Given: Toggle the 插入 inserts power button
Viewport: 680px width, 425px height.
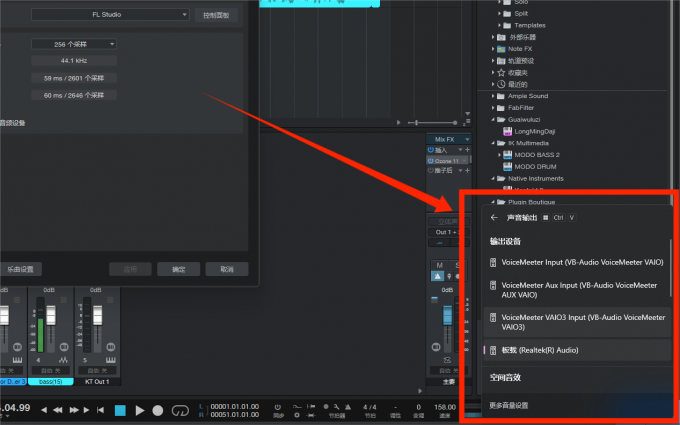Looking at the screenshot, I should [x=431, y=150].
